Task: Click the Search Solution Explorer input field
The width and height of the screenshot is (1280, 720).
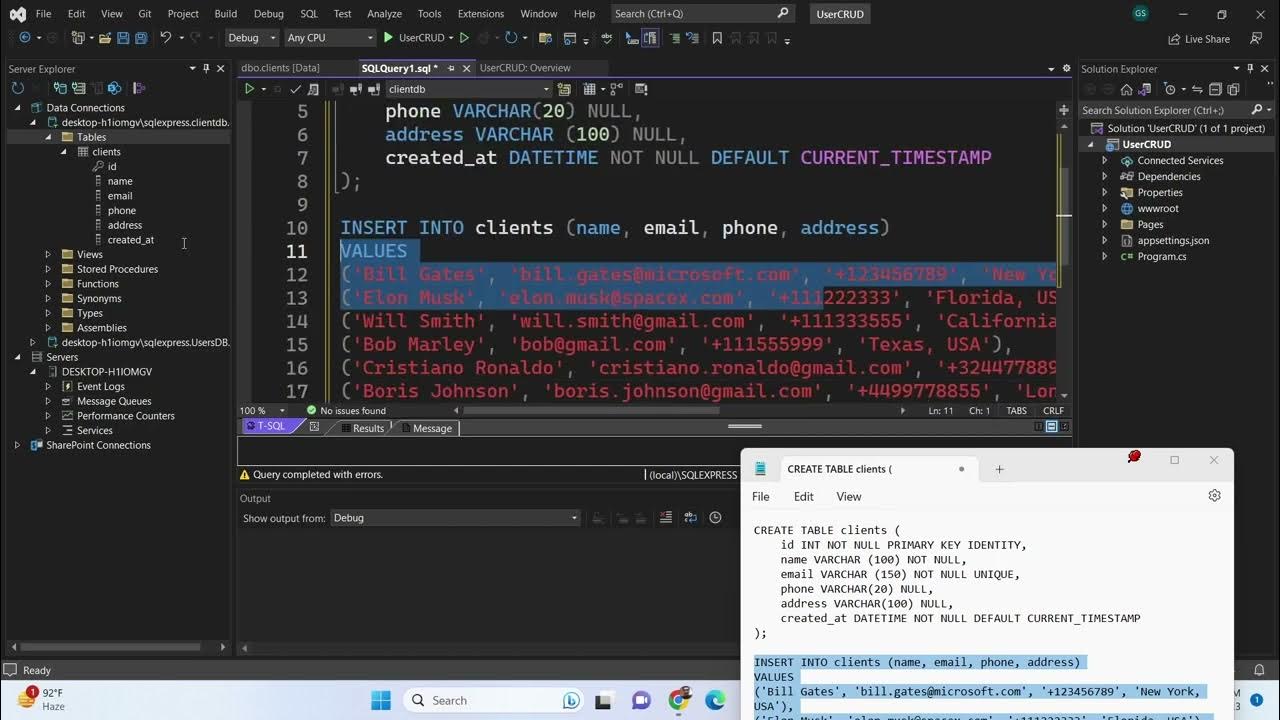Action: (x=1160, y=110)
